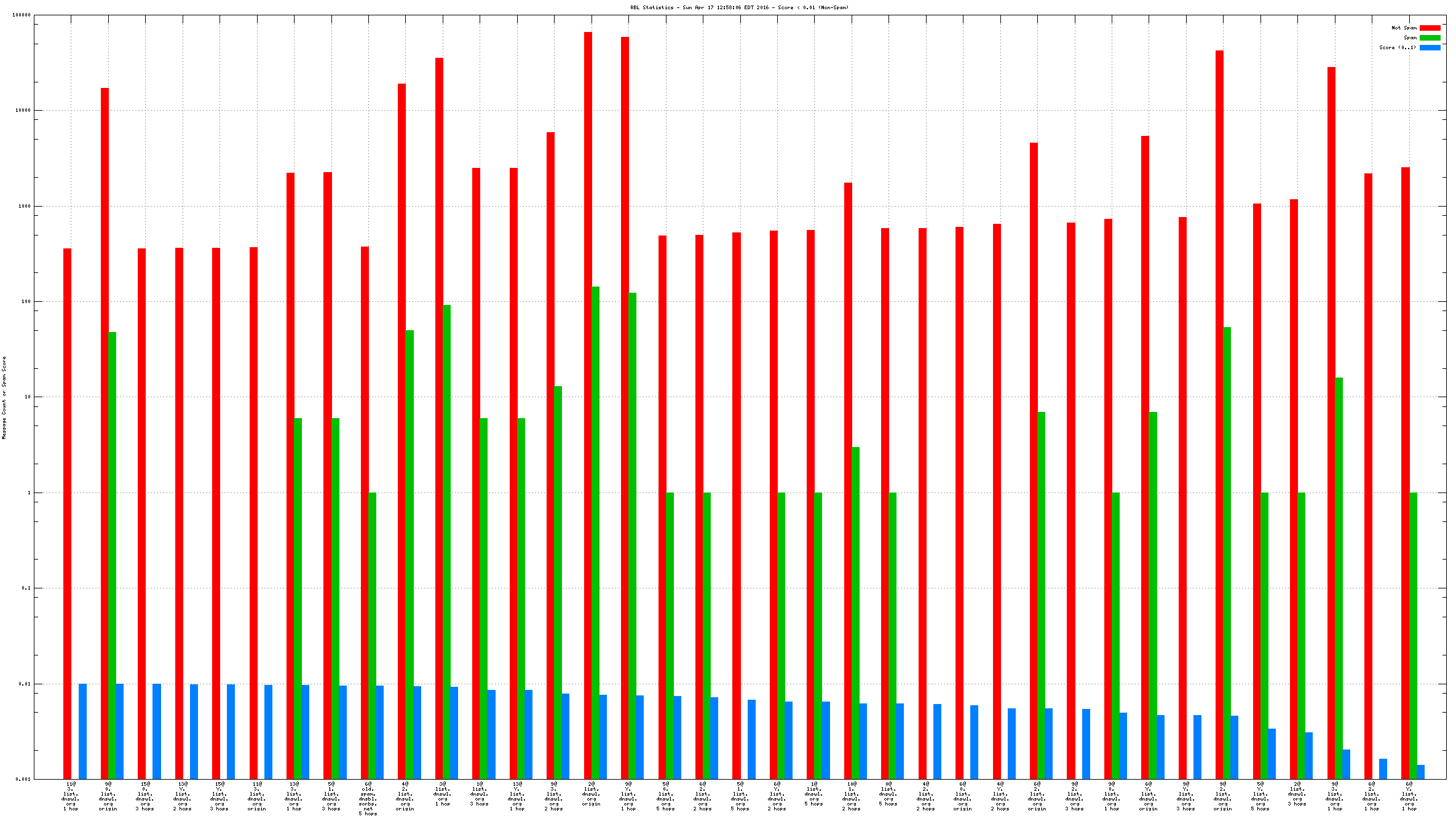
Task: Click the first x-axis label '11@ 3.list.dnswl.org 1 hop'
Action: (x=71, y=796)
